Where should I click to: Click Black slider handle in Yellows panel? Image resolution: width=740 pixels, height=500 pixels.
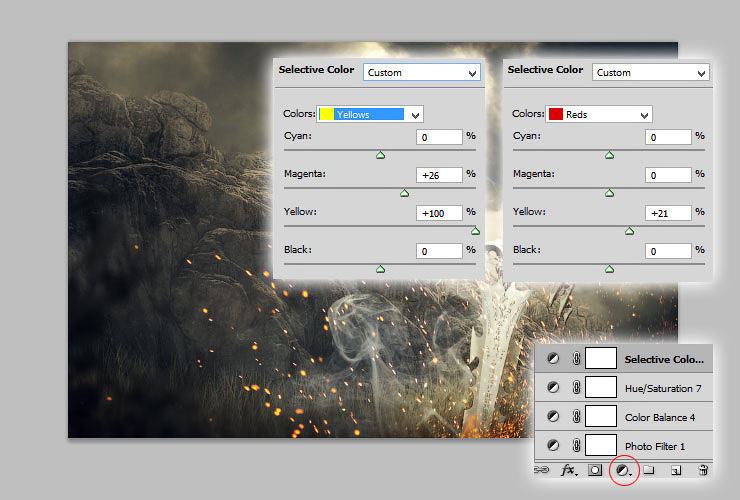pyautogui.click(x=380, y=269)
